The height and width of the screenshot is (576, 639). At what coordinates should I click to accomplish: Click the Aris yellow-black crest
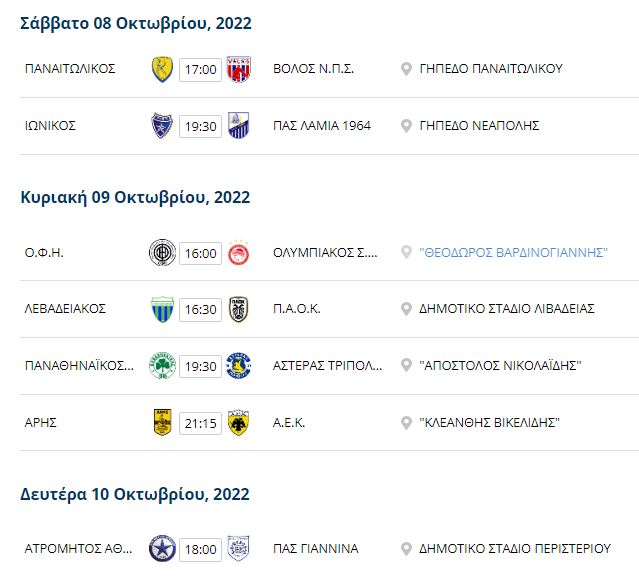tap(162, 422)
